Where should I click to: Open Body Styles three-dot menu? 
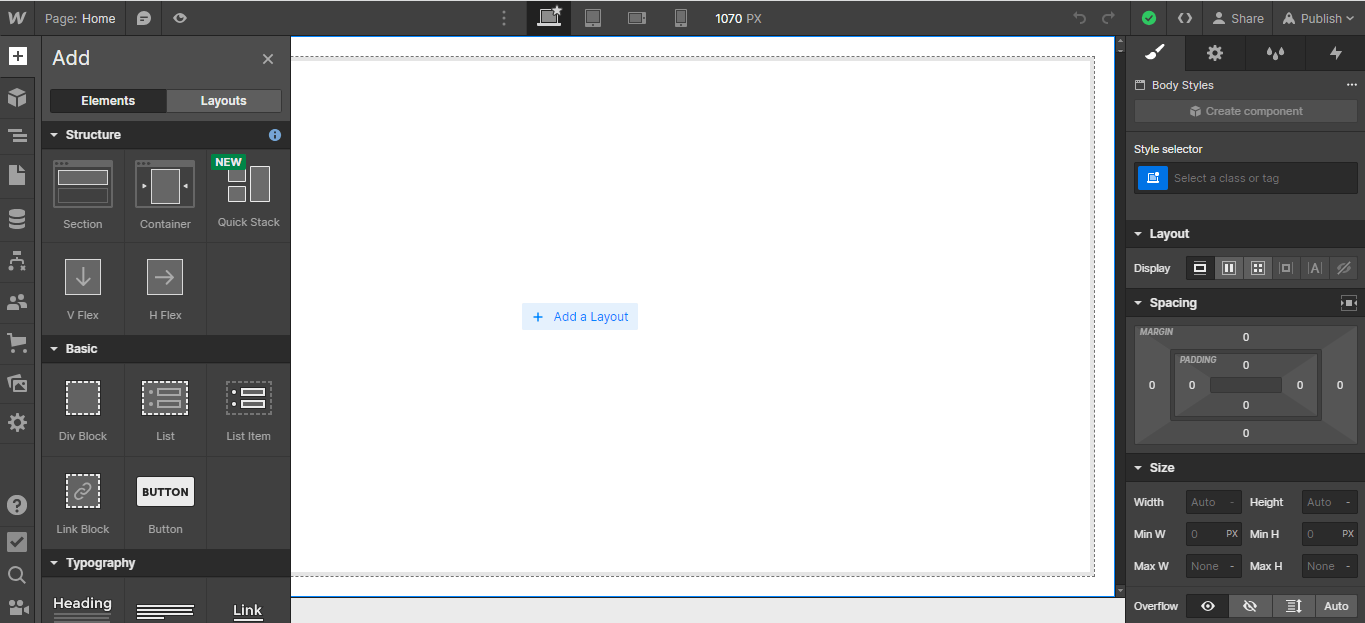click(1352, 85)
